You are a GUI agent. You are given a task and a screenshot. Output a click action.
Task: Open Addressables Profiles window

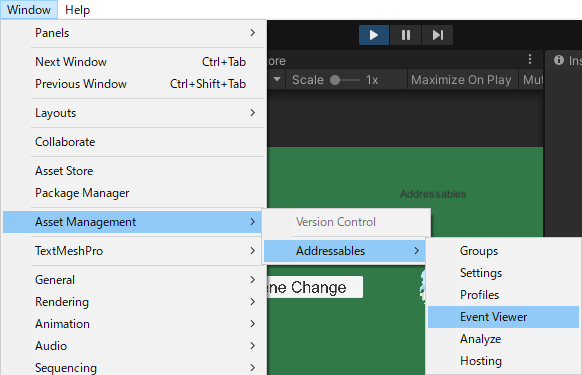point(503,295)
